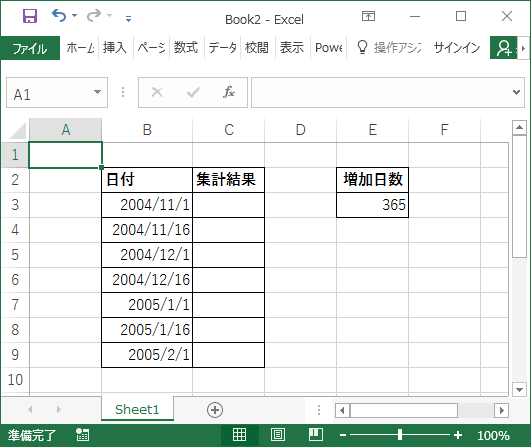This screenshot has width=531, height=447.
Task: Open the ribbon display options icon
Action: pos(368,16)
